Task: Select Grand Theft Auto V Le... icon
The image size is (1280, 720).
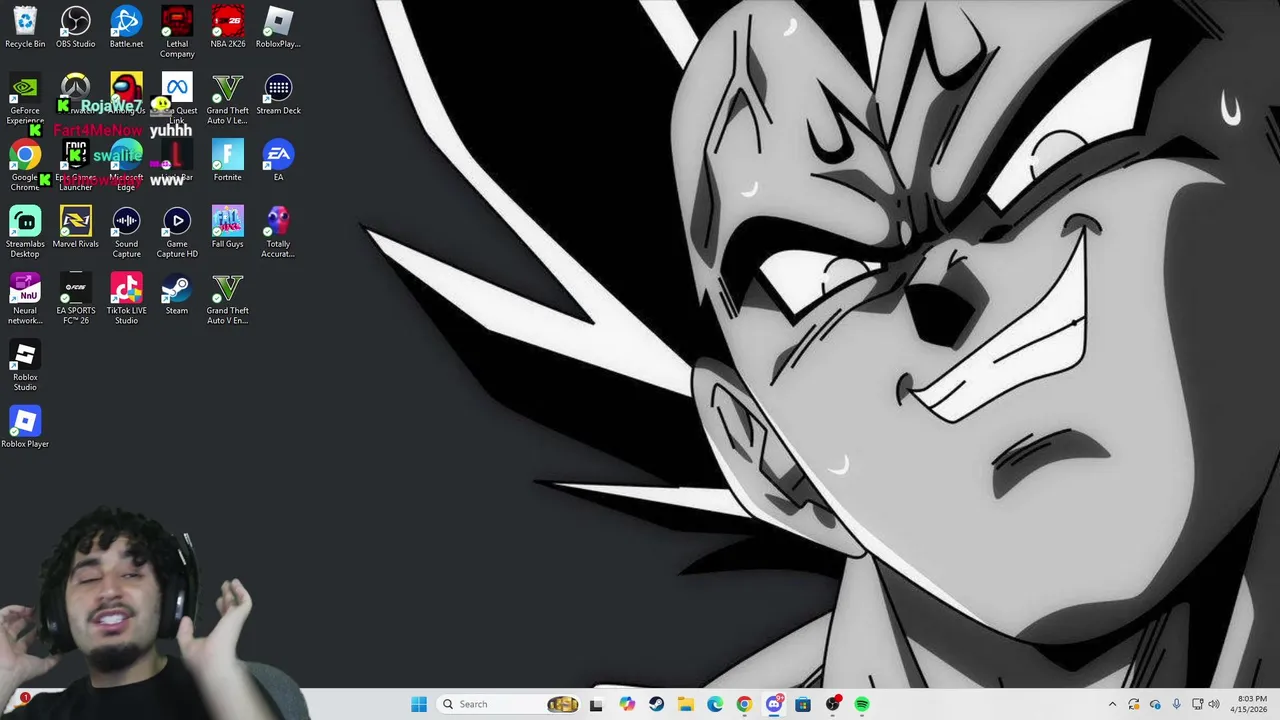Action: pyautogui.click(x=227, y=99)
